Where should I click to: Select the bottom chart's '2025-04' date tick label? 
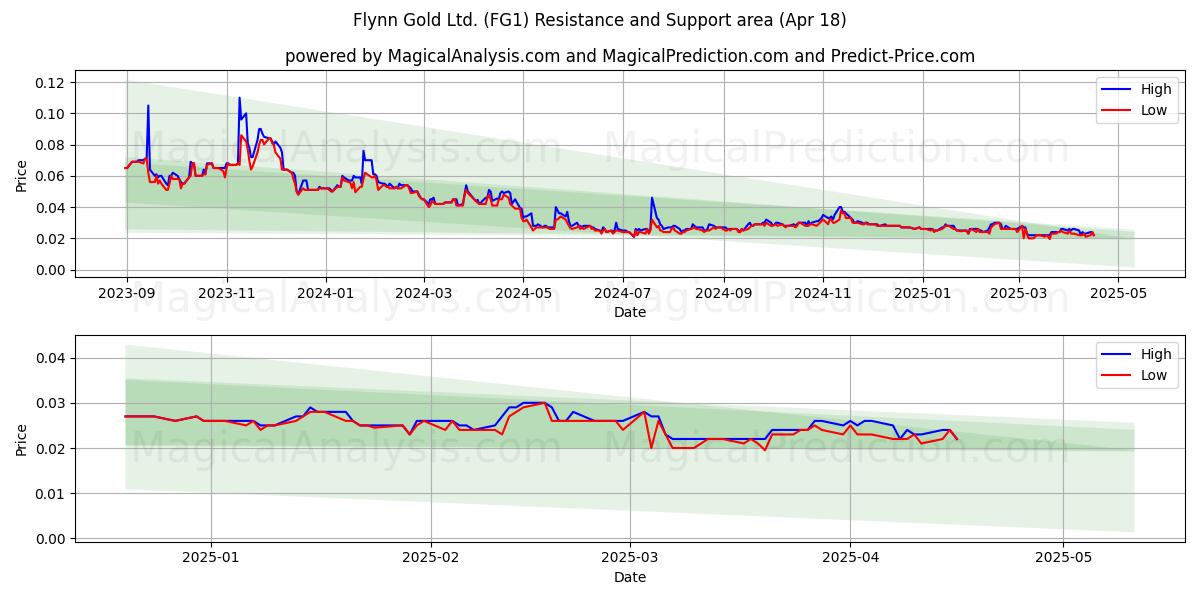coord(851,560)
